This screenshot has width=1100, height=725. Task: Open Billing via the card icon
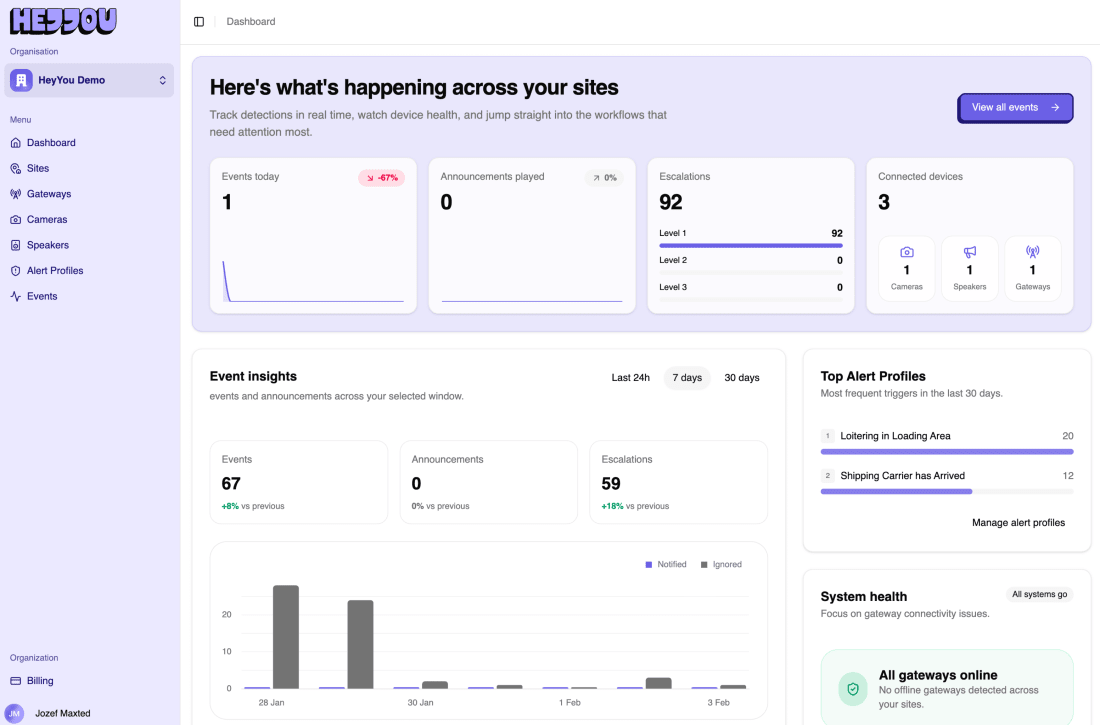tap(15, 681)
